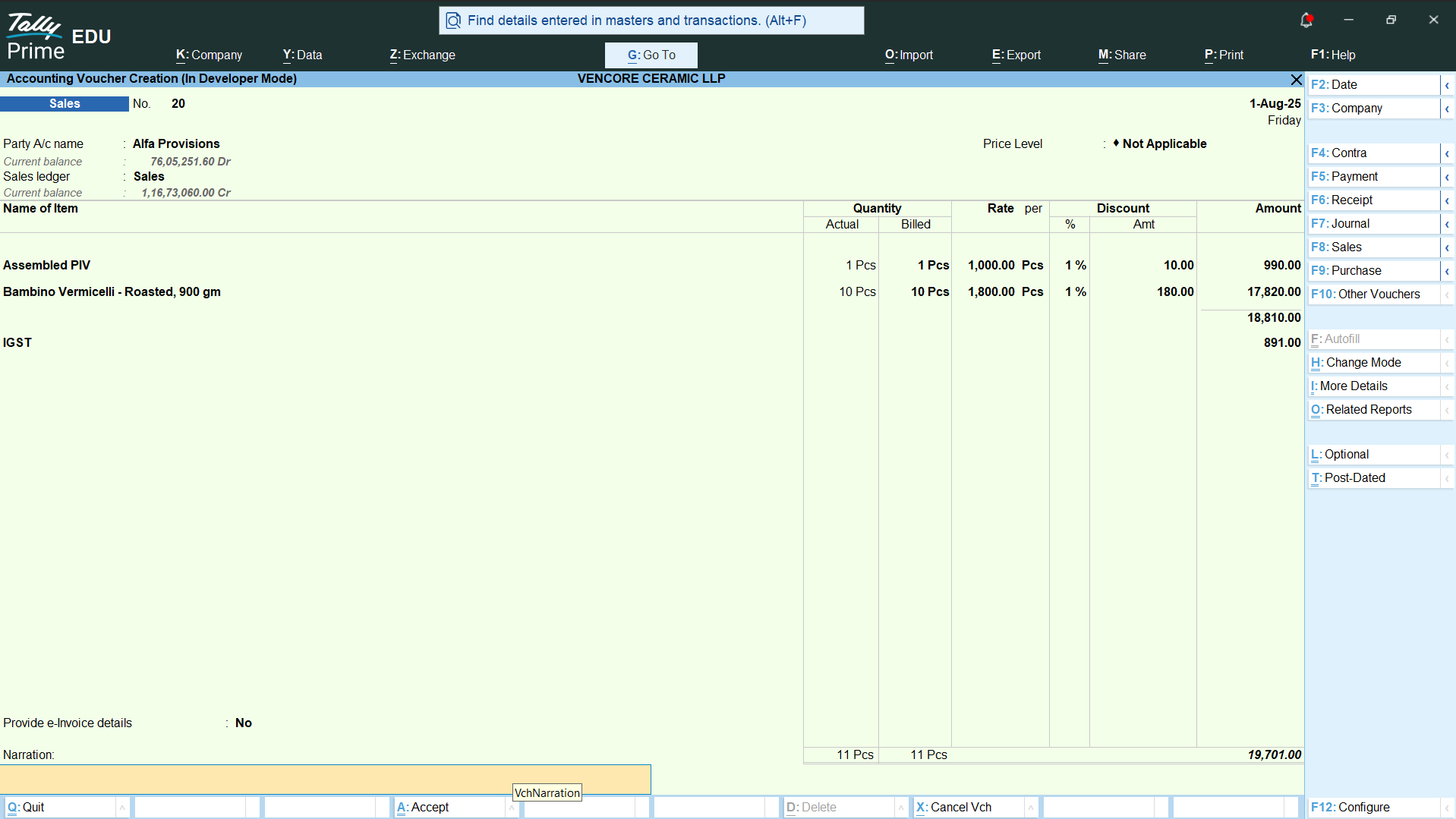
Task: Select the Bambino Vermicelli item row
Action: (x=651, y=292)
